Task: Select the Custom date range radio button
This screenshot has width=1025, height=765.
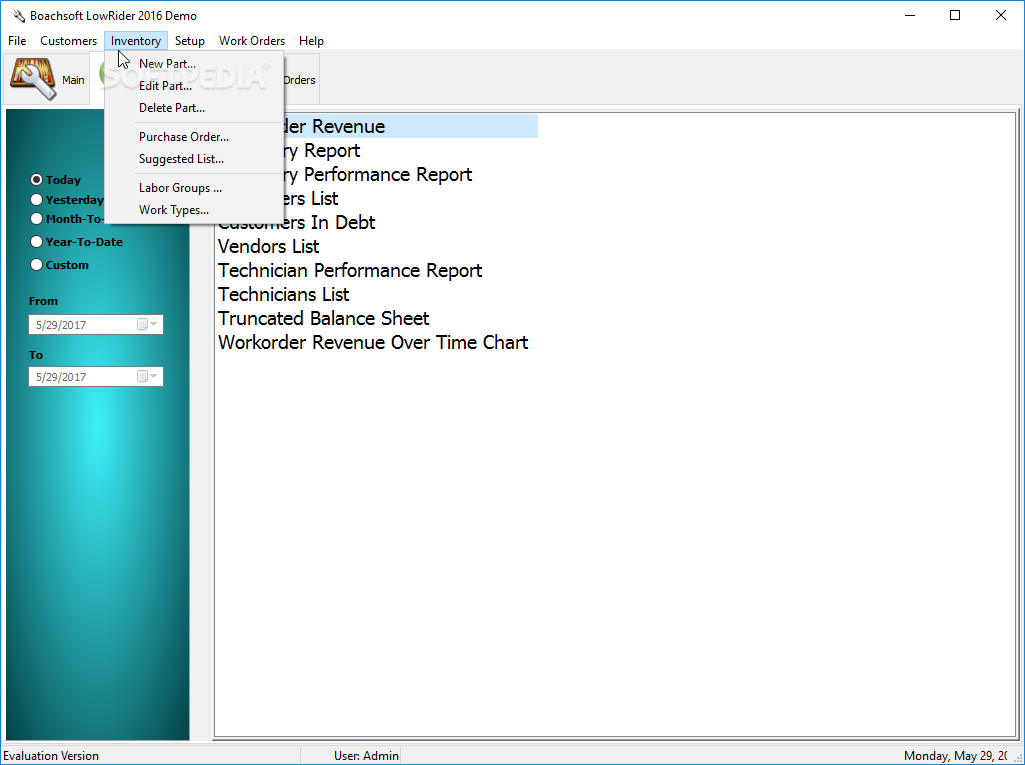Action: [x=37, y=265]
